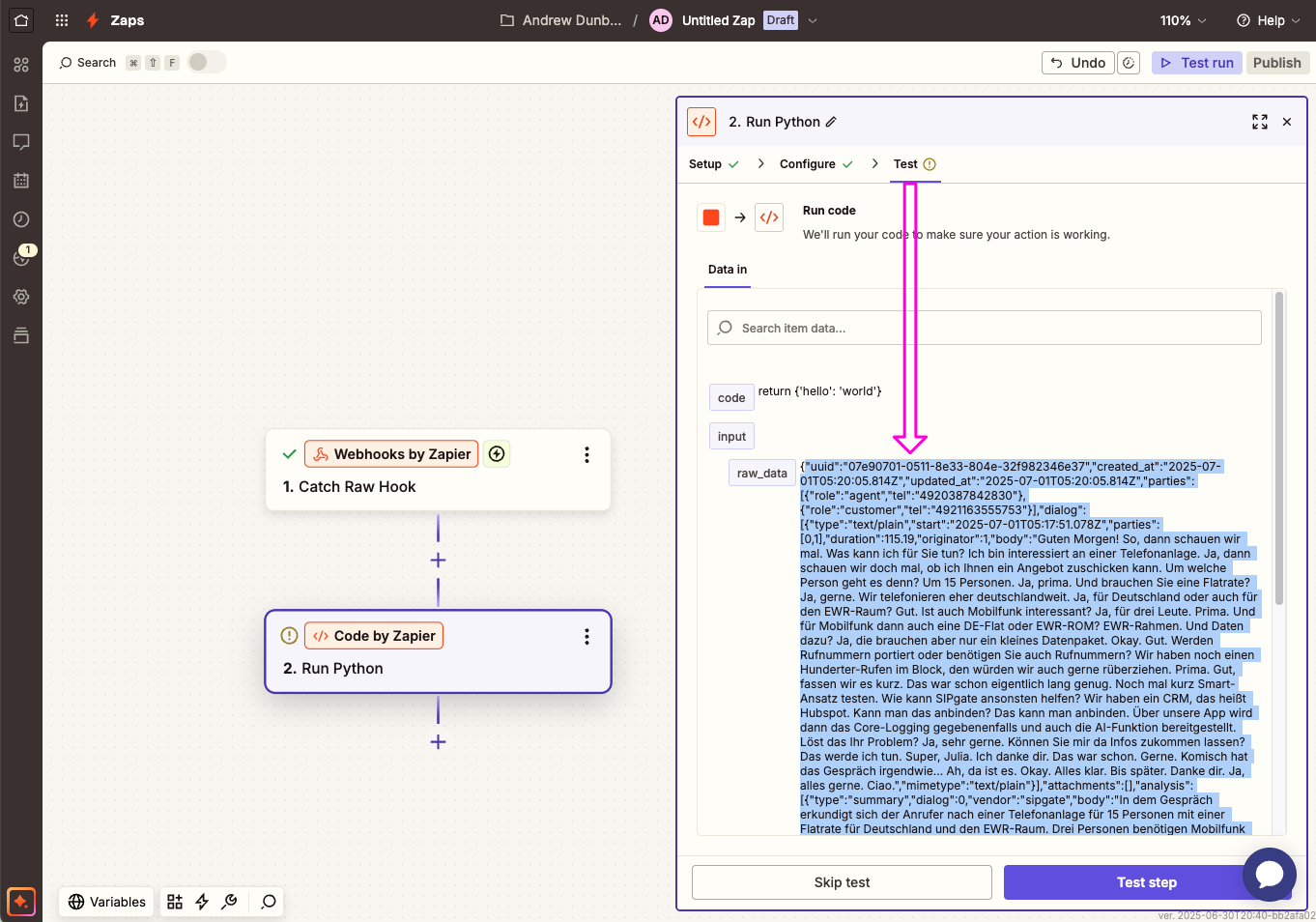
Task: Toggle the switch next to Search
Action: click(207, 62)
